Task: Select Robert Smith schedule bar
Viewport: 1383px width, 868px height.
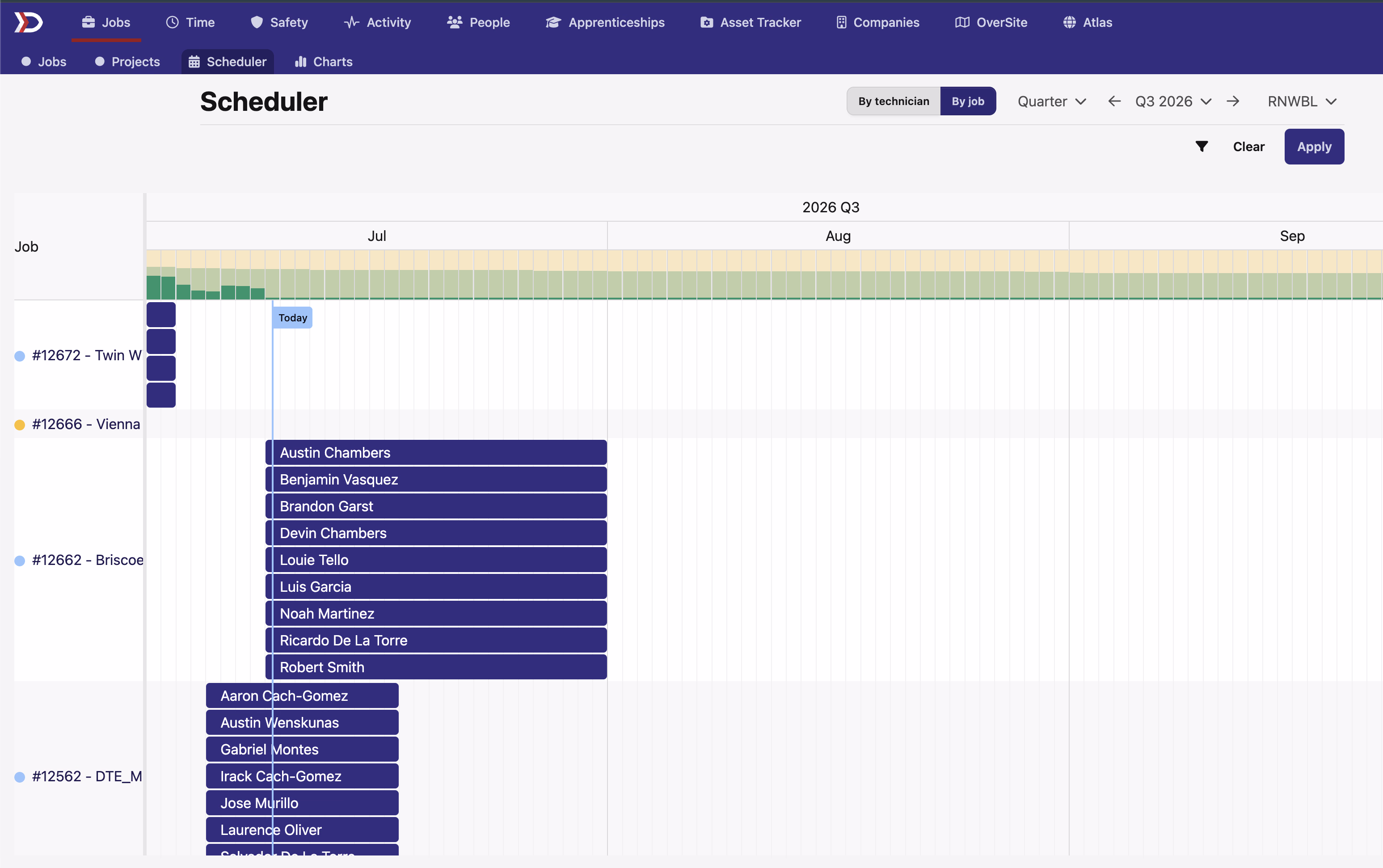Action: coord(436,667)
